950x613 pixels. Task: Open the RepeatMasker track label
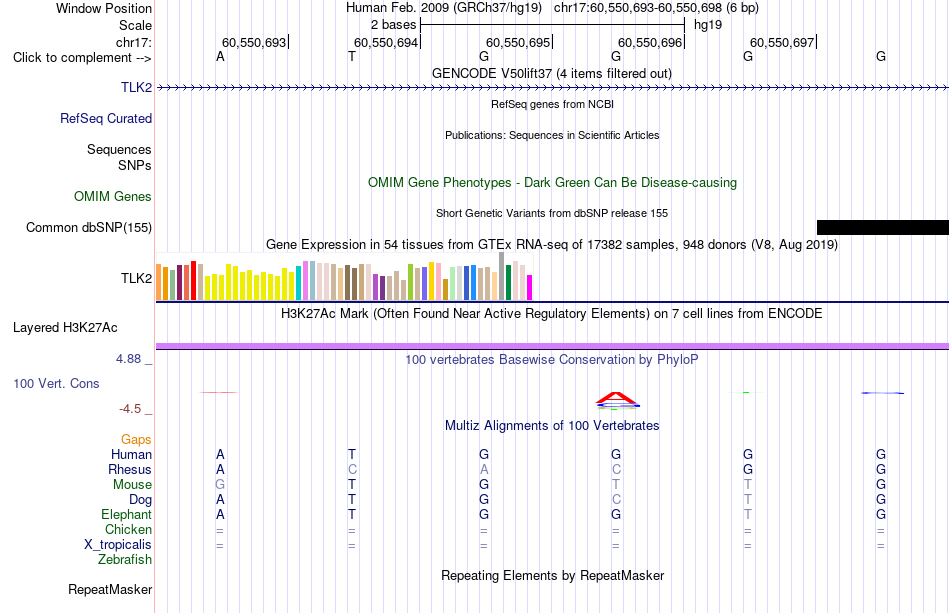pos(110,589)
